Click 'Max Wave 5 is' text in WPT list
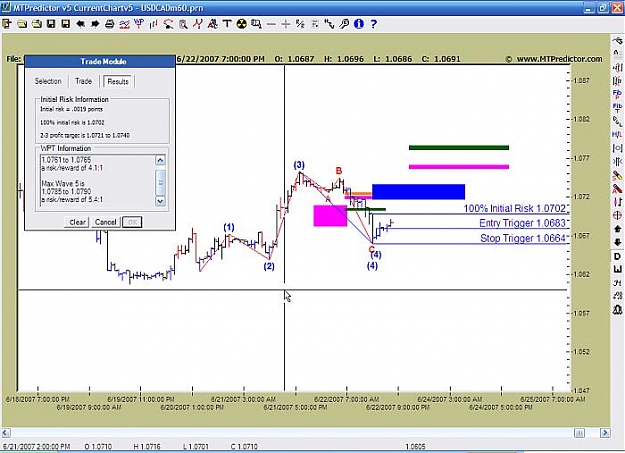 63,184
